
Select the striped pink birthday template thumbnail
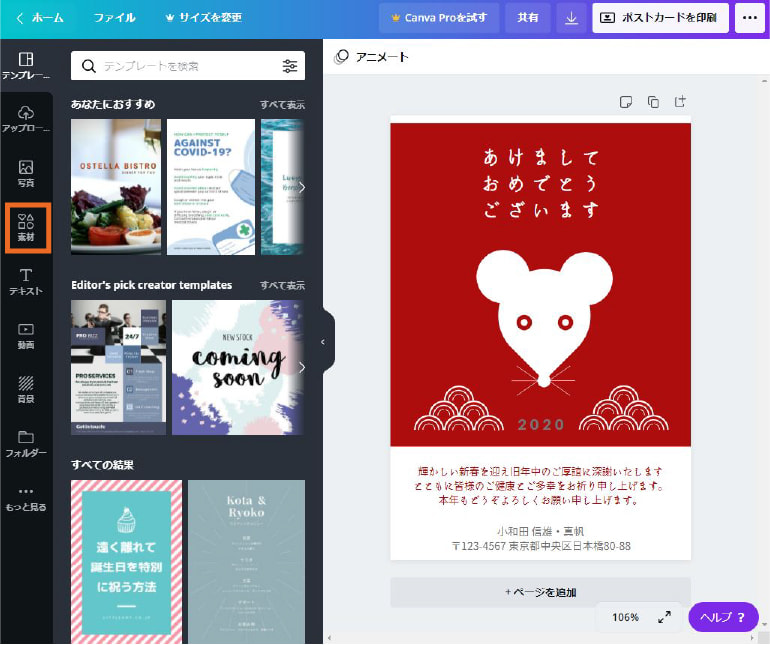tap(127, 561)
